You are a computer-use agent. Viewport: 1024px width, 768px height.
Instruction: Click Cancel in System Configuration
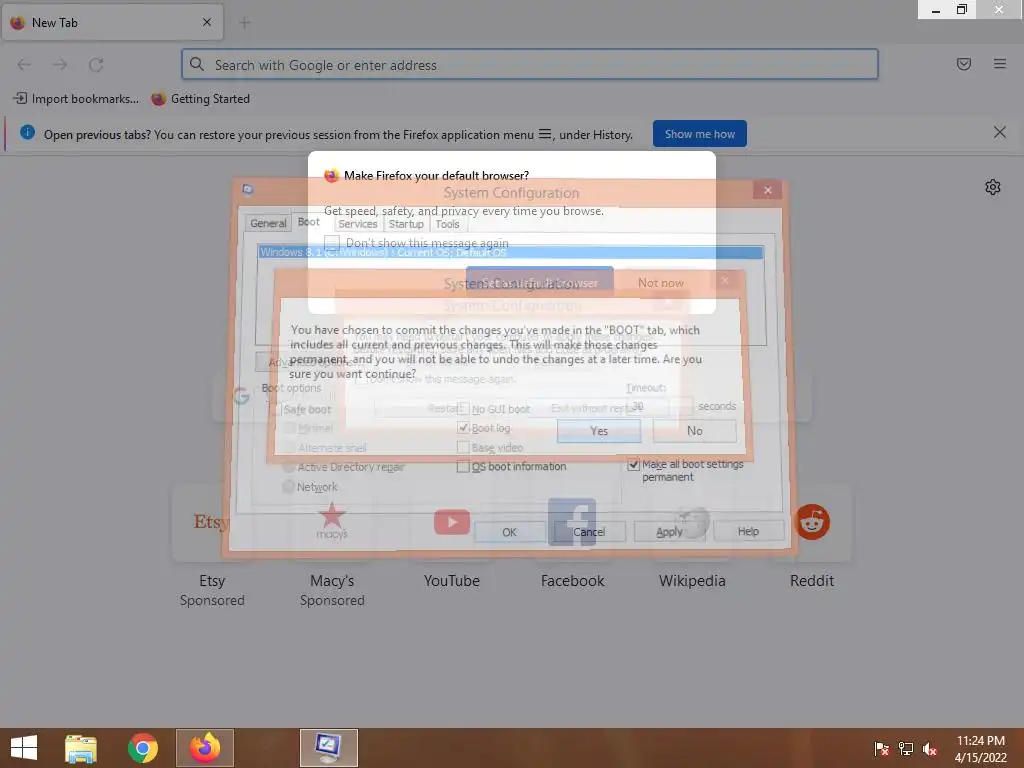(x=589, y=532)
